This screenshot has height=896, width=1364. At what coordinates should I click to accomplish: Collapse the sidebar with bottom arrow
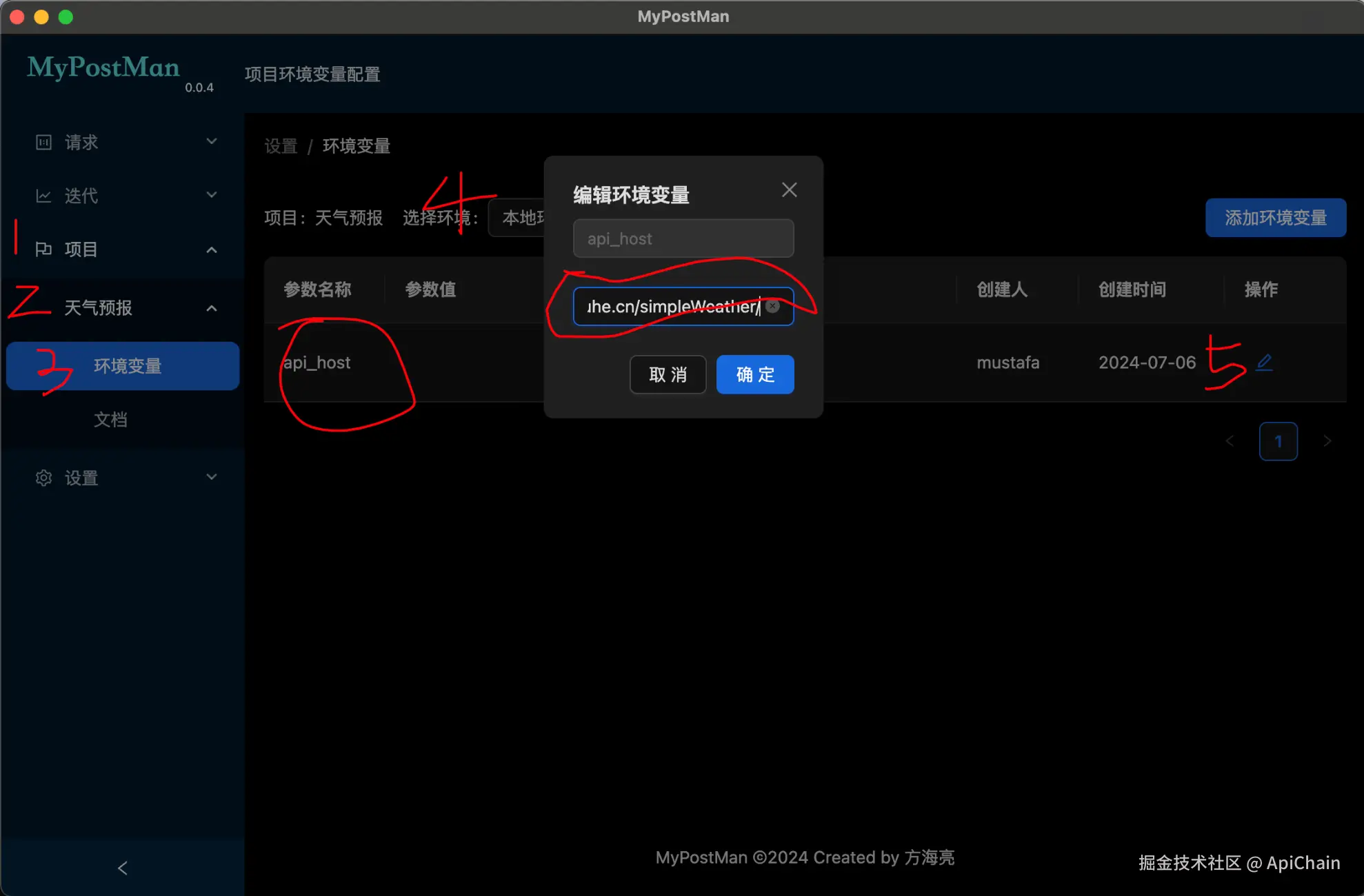point(123,868)
